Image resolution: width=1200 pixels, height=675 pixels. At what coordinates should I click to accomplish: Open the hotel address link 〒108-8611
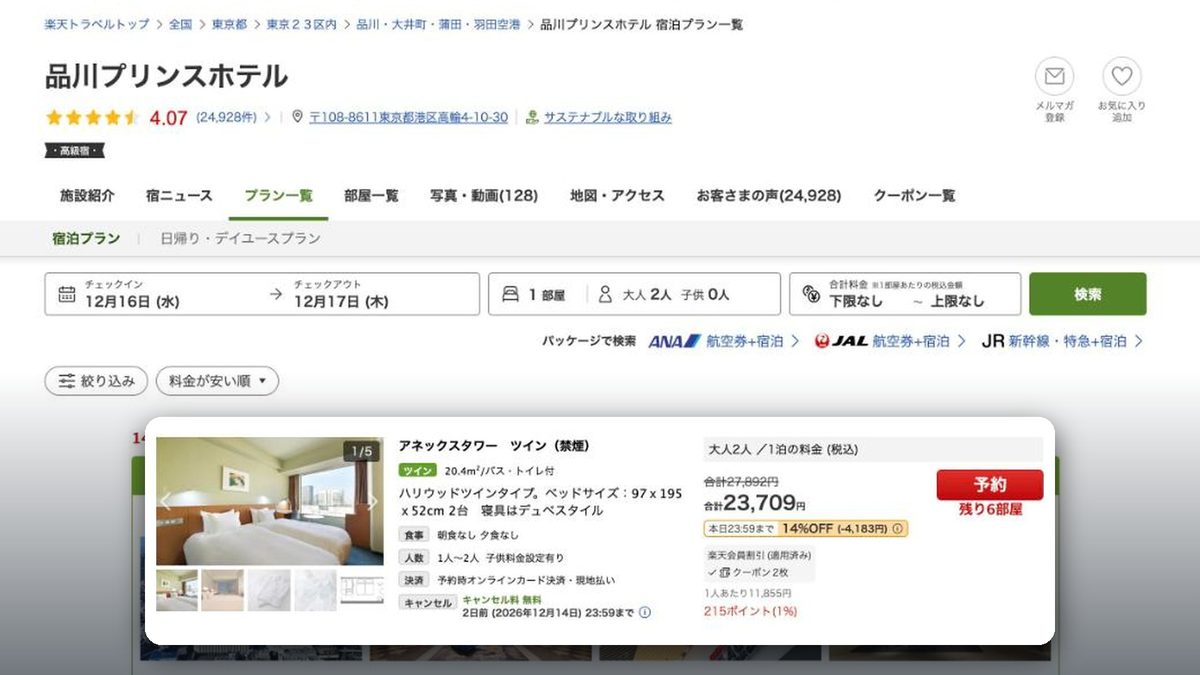(x=408, y=117)
